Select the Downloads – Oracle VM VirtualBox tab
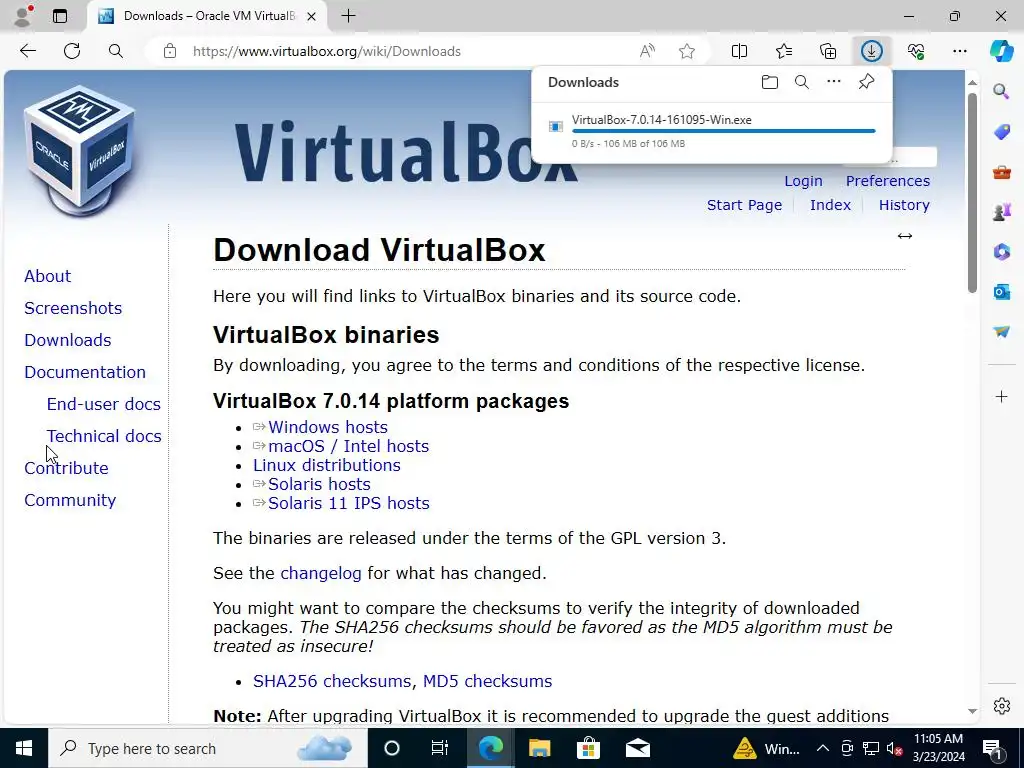 tap(208, 16)
